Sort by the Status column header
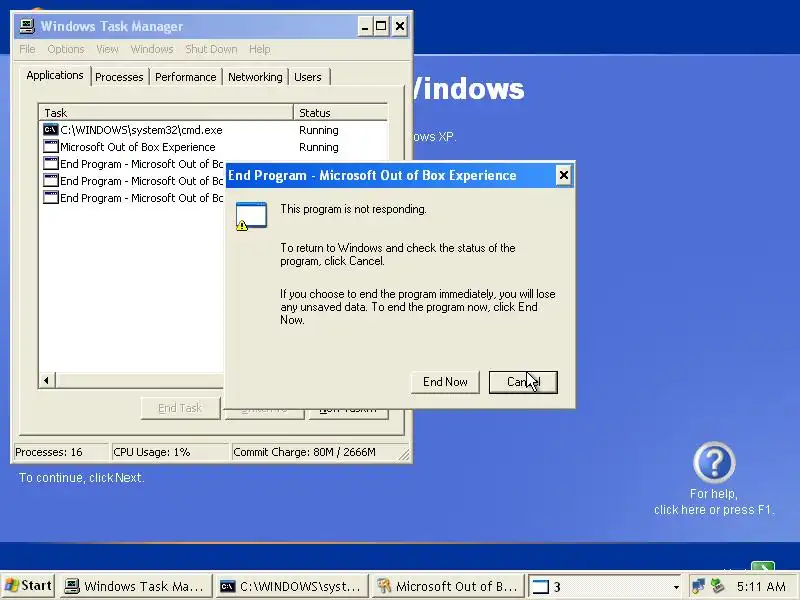The image size is (800, 600). tap(340, 113)
